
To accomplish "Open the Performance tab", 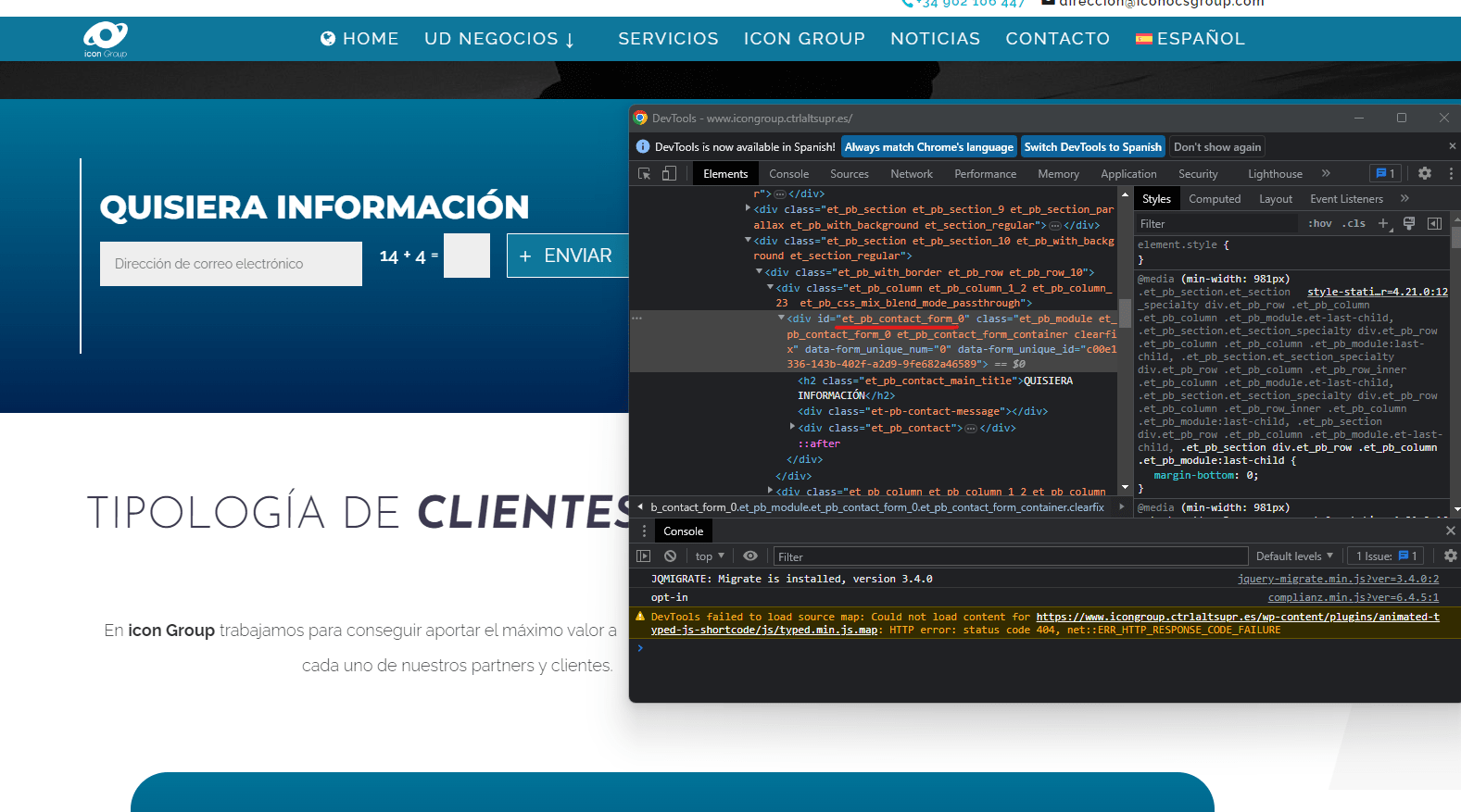I will (986, 173).
